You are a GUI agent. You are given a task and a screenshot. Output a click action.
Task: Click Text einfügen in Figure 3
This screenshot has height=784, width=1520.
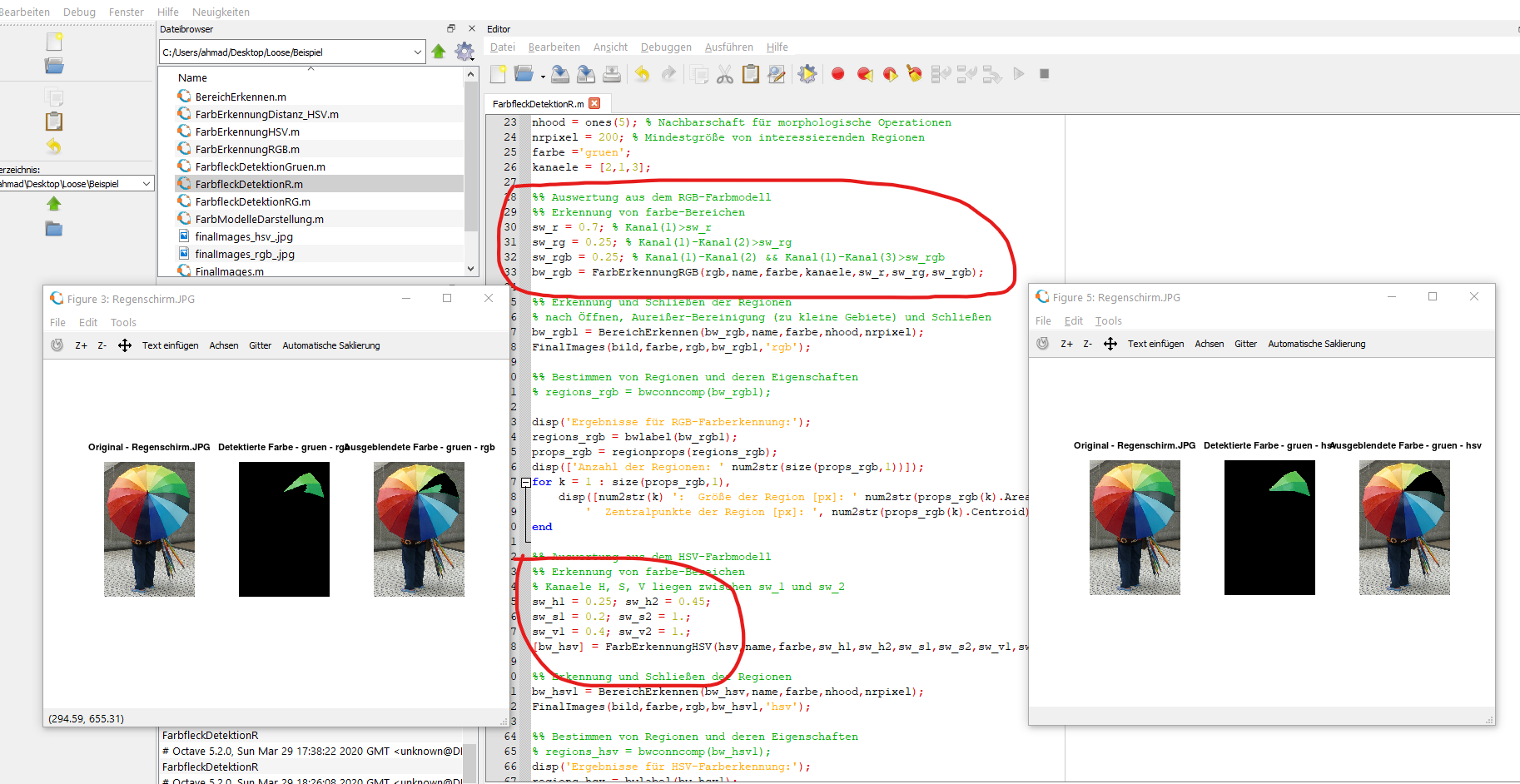pyautogui.click(x=170, y=345)
